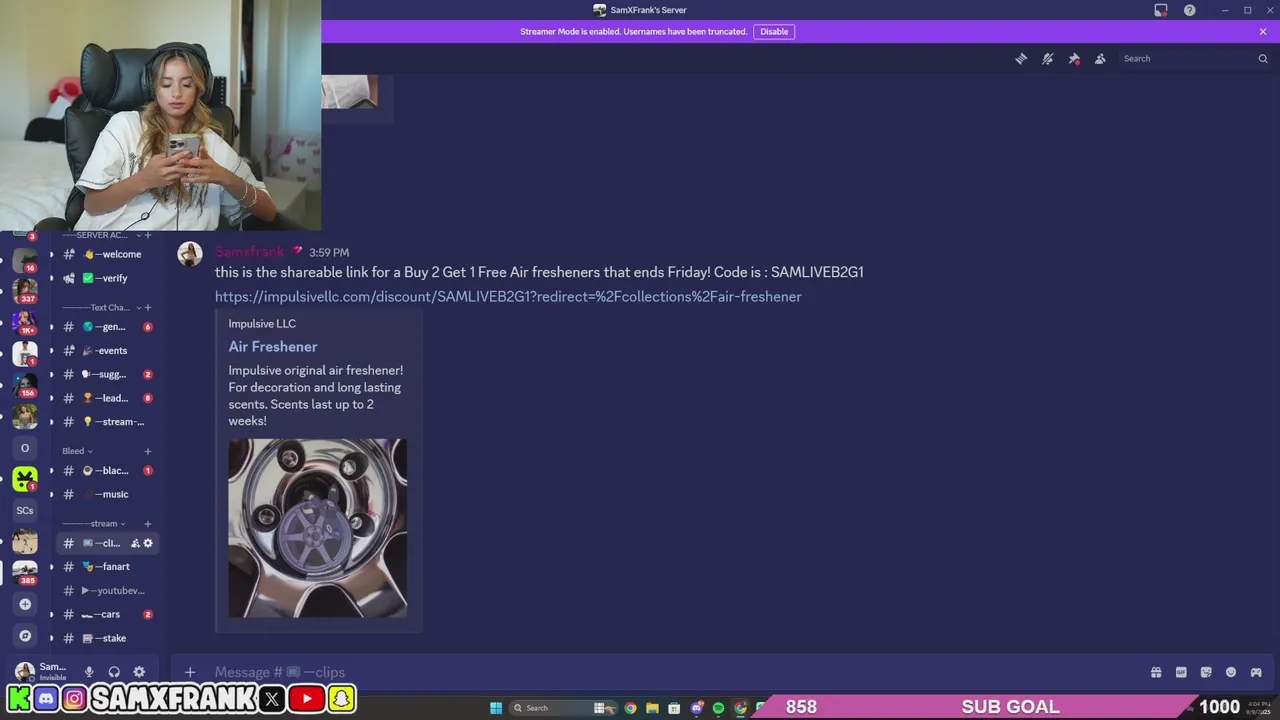
Task: Expand the fanart channel threads arrow
Action: point(52,567)
